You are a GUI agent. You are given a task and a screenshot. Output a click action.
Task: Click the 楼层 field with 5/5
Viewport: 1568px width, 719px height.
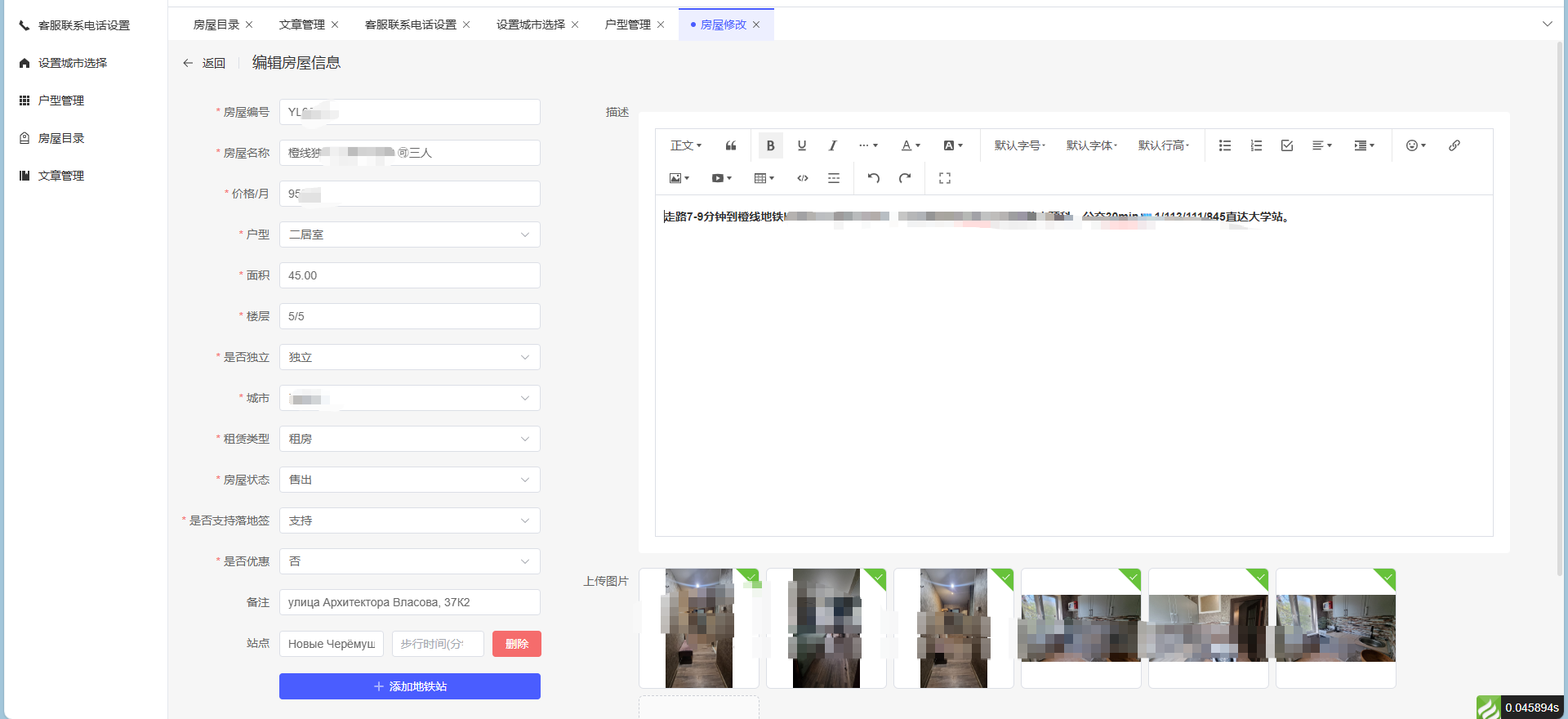pos(410,316)
